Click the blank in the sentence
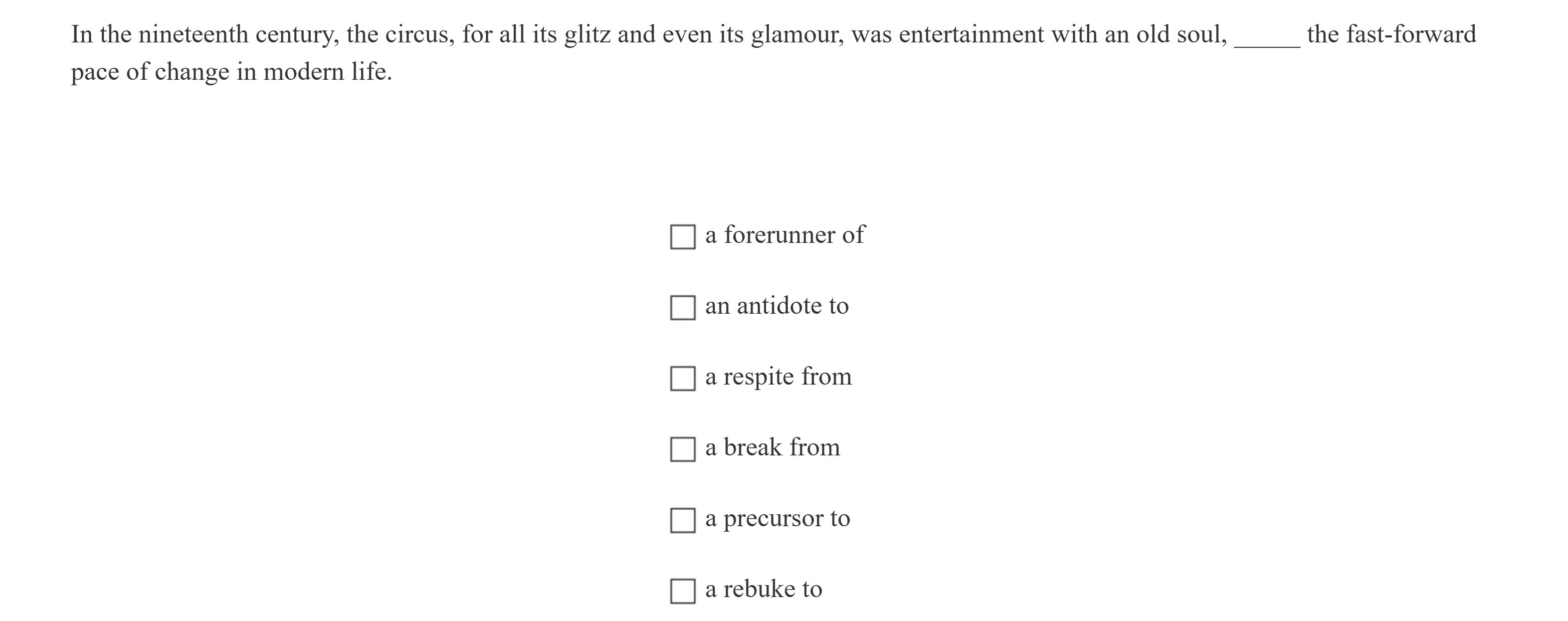This screenshot has width=1568, height=621. point(1267,36)
